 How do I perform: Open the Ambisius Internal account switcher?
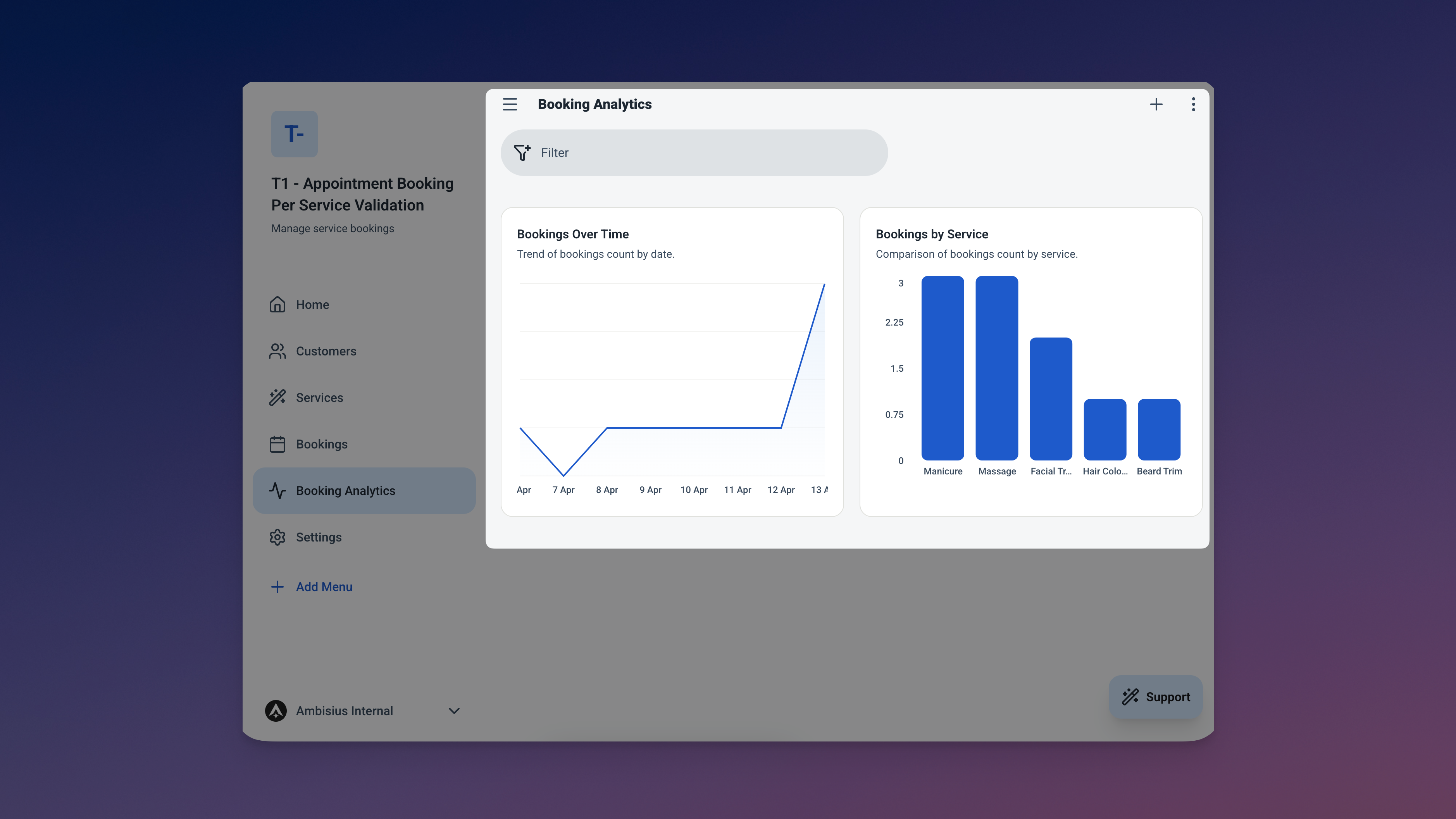(345, 710)
